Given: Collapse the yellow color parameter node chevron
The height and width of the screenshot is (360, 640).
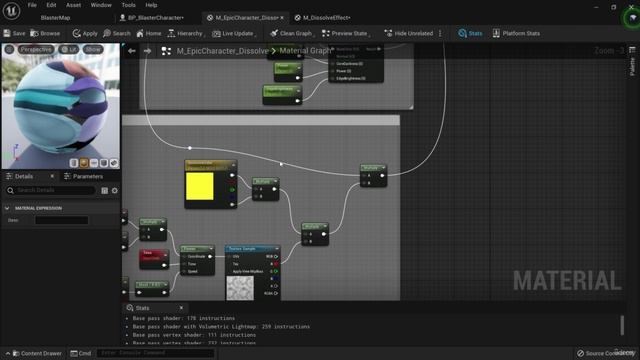Looking at the screenshot, I should tap(233, 165).
